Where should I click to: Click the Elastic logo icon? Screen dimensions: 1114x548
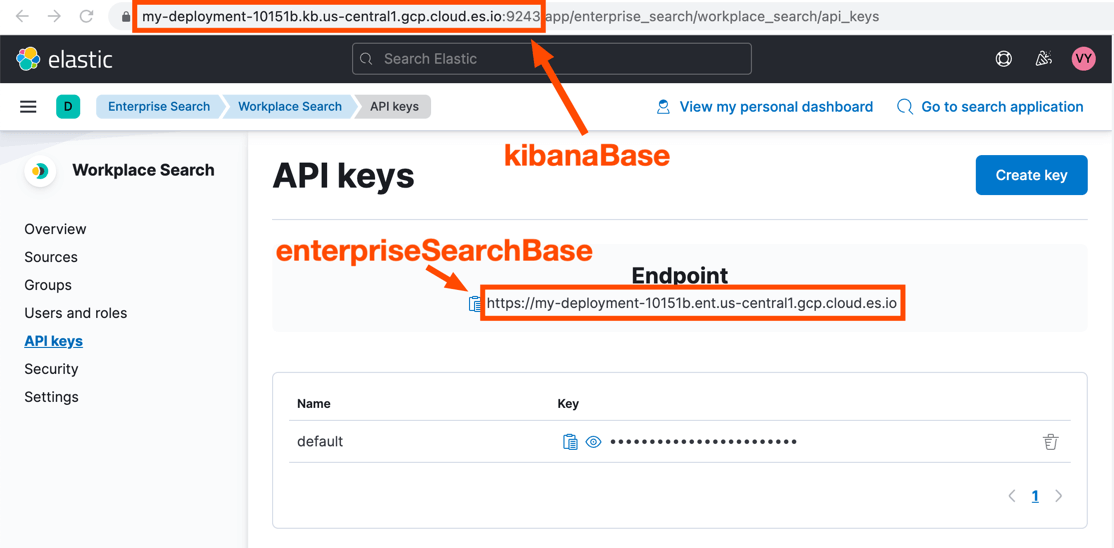click(28, 59)
